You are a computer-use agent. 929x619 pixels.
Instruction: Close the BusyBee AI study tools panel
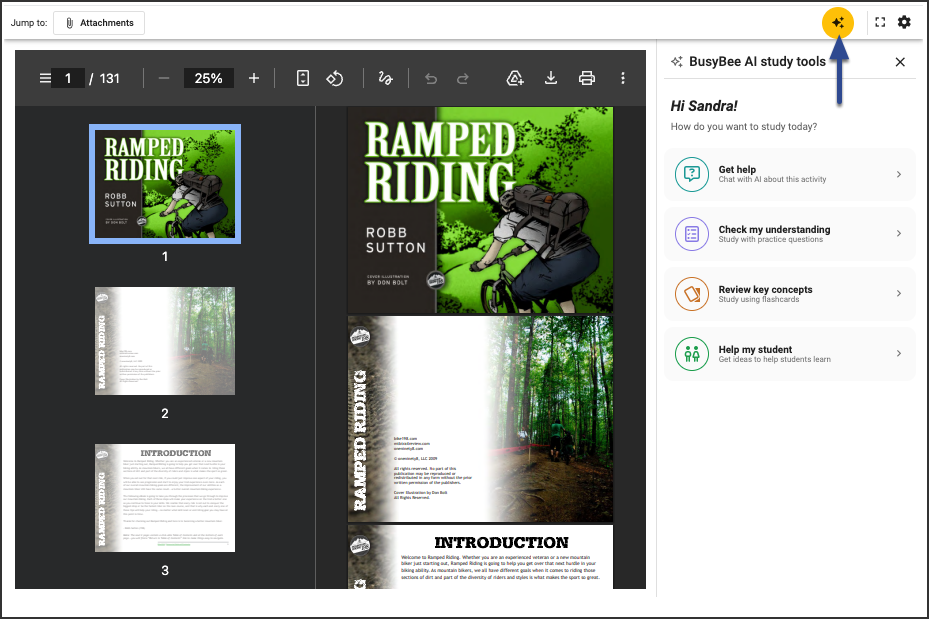click(900, 62)
